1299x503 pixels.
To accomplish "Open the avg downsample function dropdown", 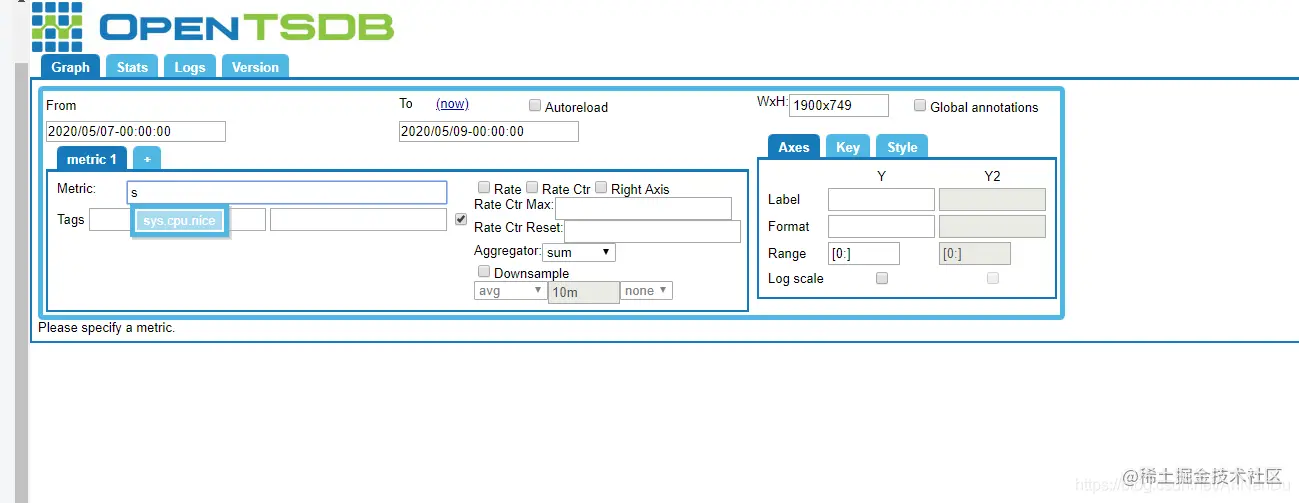I will (x=510, y=290).
